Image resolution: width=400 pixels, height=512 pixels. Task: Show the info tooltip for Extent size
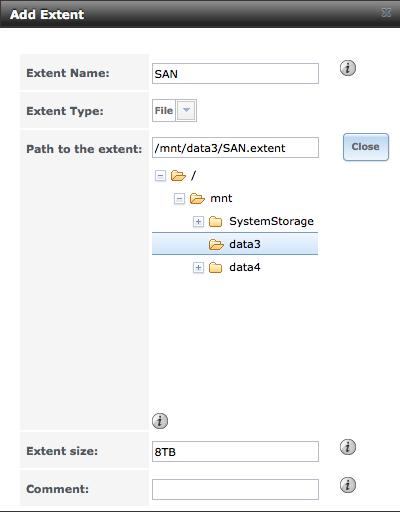pos(348,447)
